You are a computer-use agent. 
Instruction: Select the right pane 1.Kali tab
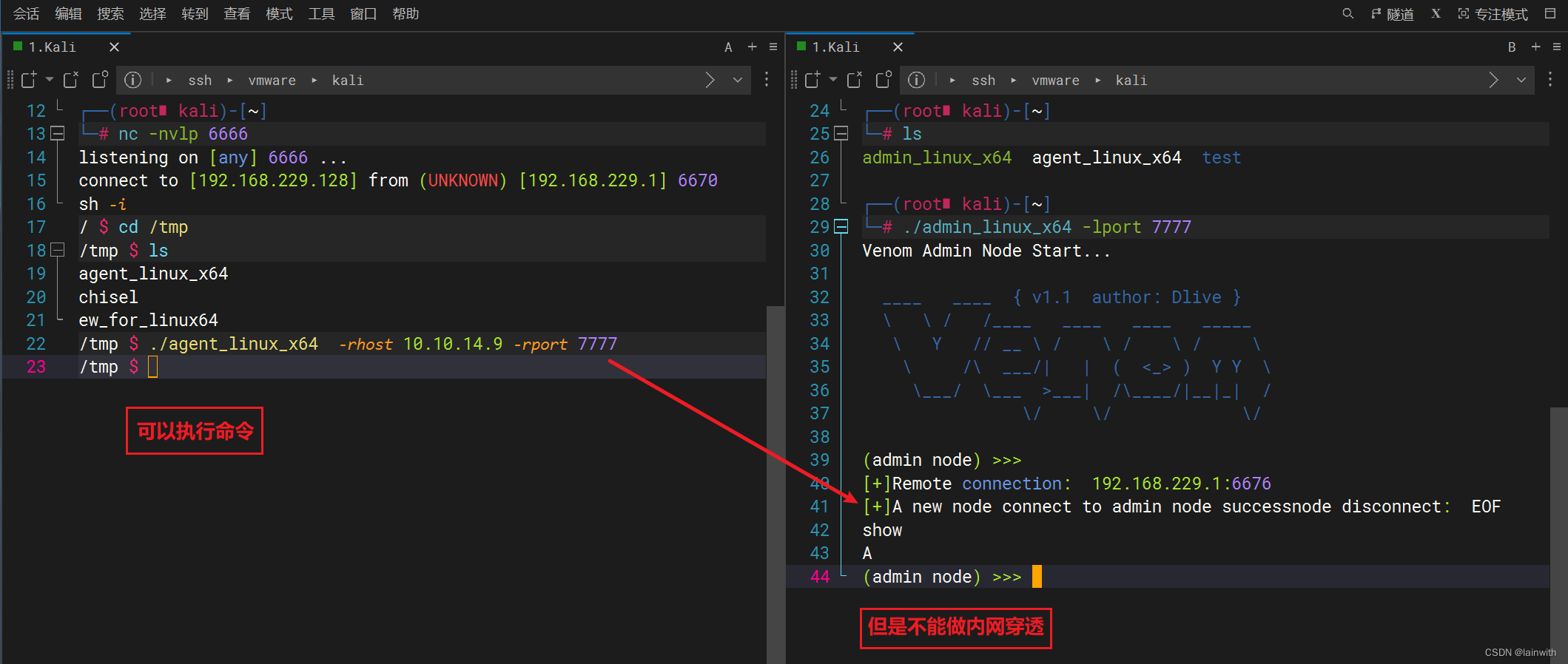(835, 47)
